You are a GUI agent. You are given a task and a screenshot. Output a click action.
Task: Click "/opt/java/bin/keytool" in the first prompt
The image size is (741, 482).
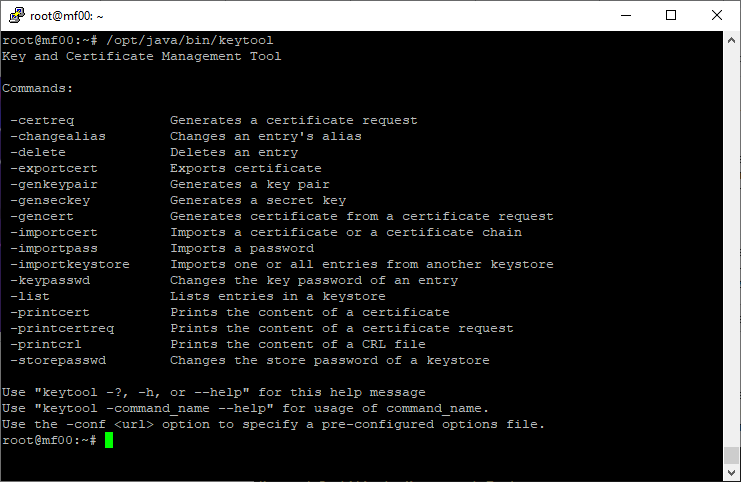[x=190, y=41]
